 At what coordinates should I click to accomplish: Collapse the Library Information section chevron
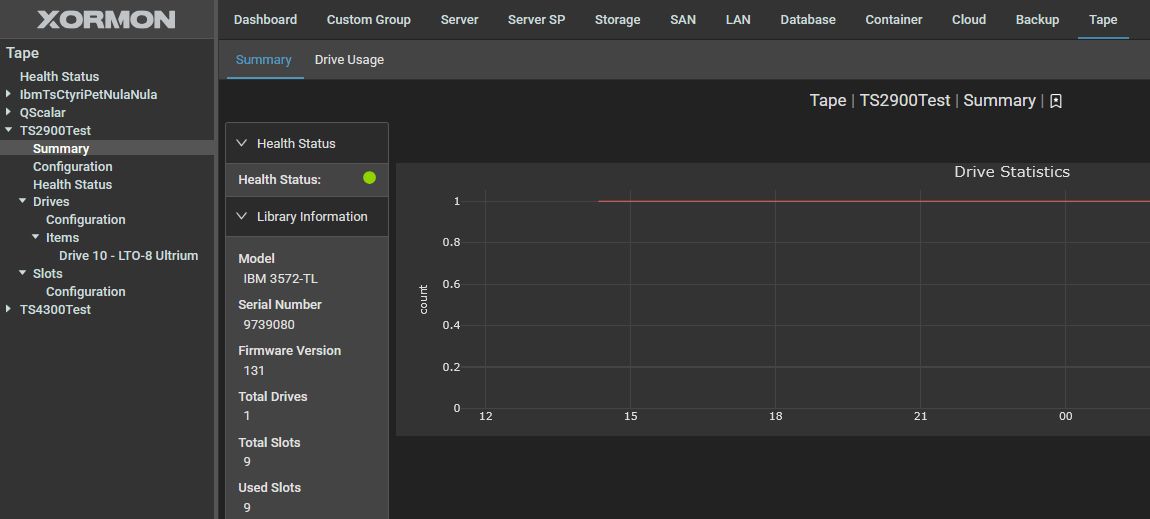point(242,216)
